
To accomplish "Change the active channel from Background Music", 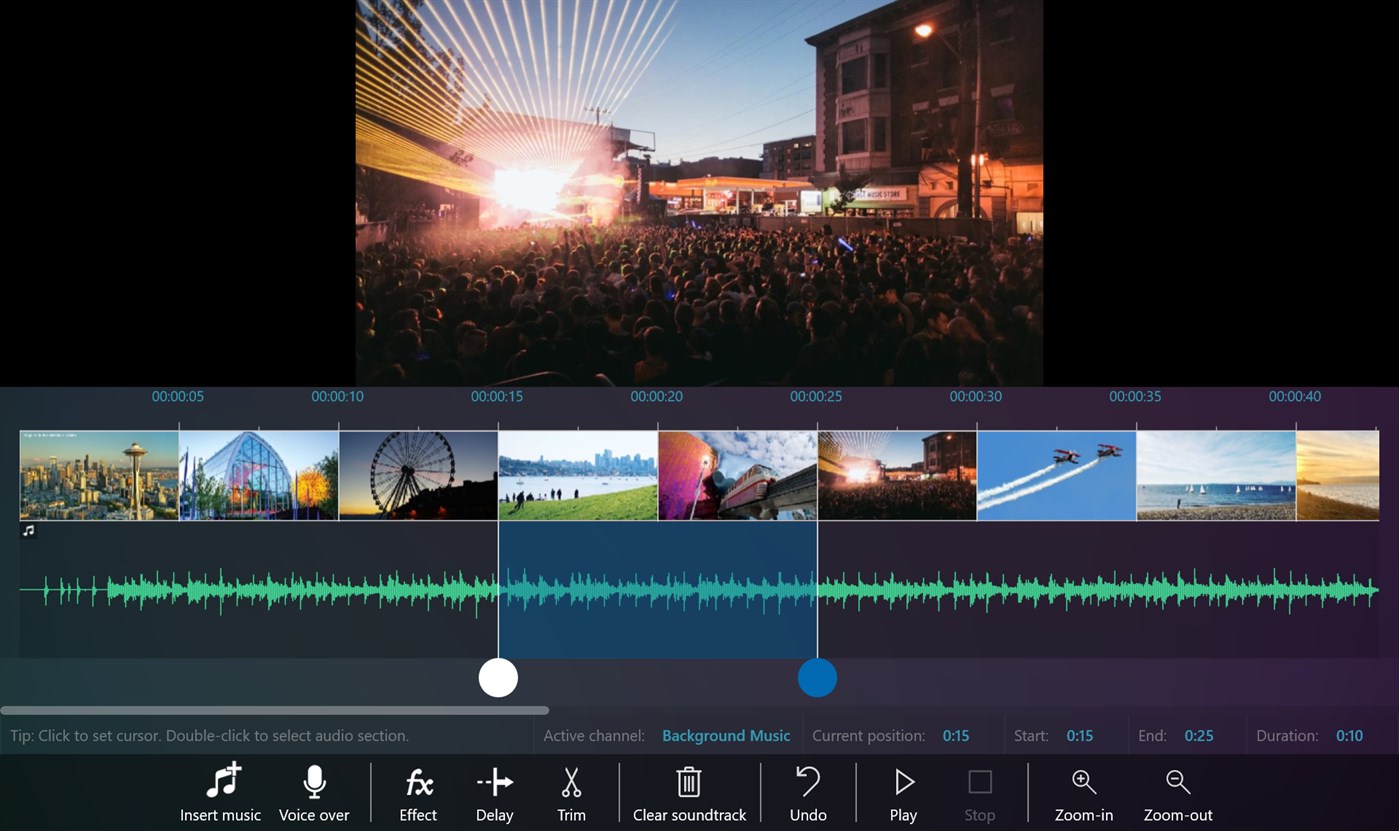I will point(725,735).
